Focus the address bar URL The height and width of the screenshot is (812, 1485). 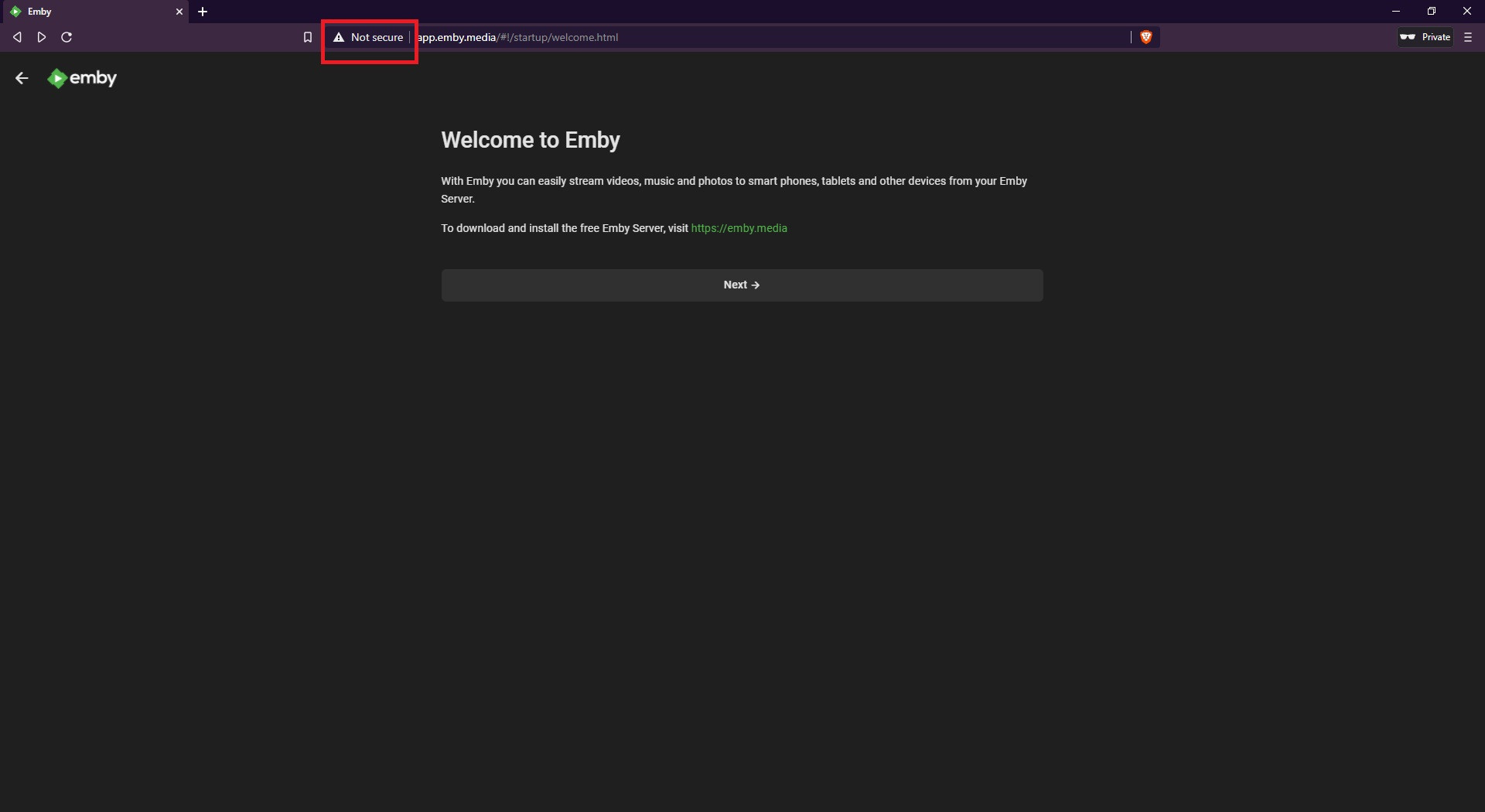tap(517, 37)
